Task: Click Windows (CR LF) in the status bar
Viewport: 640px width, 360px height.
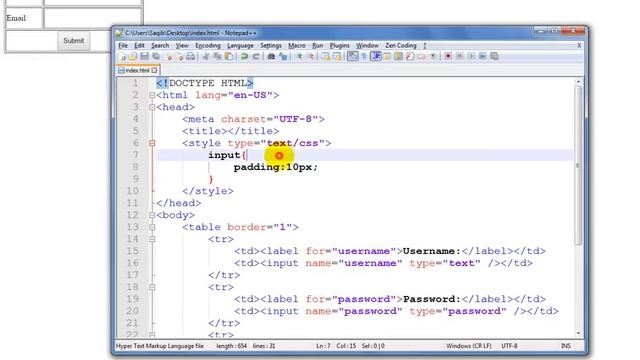Action: 469,346
